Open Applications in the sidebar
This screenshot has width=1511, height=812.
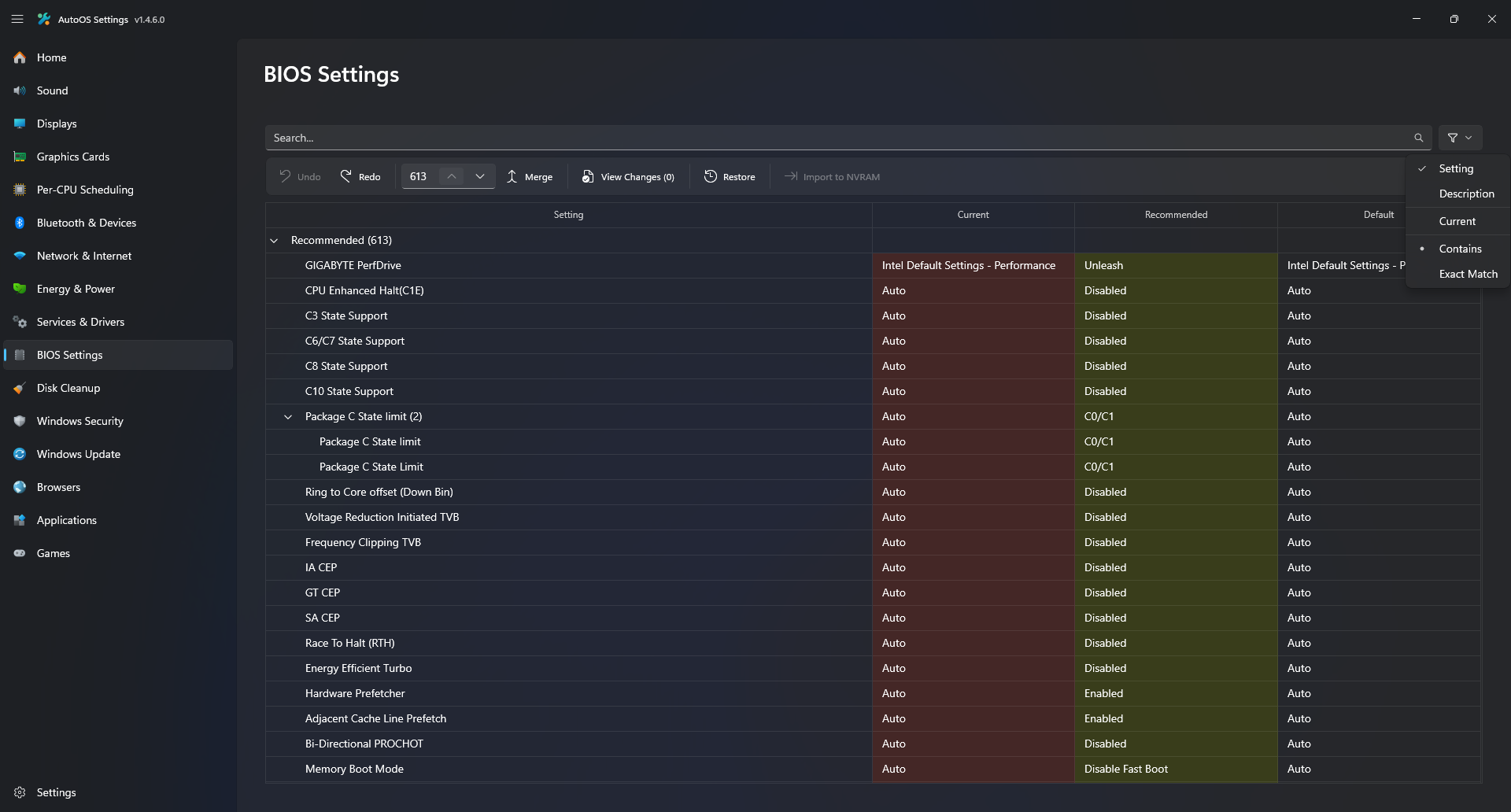tap(118, 520)
